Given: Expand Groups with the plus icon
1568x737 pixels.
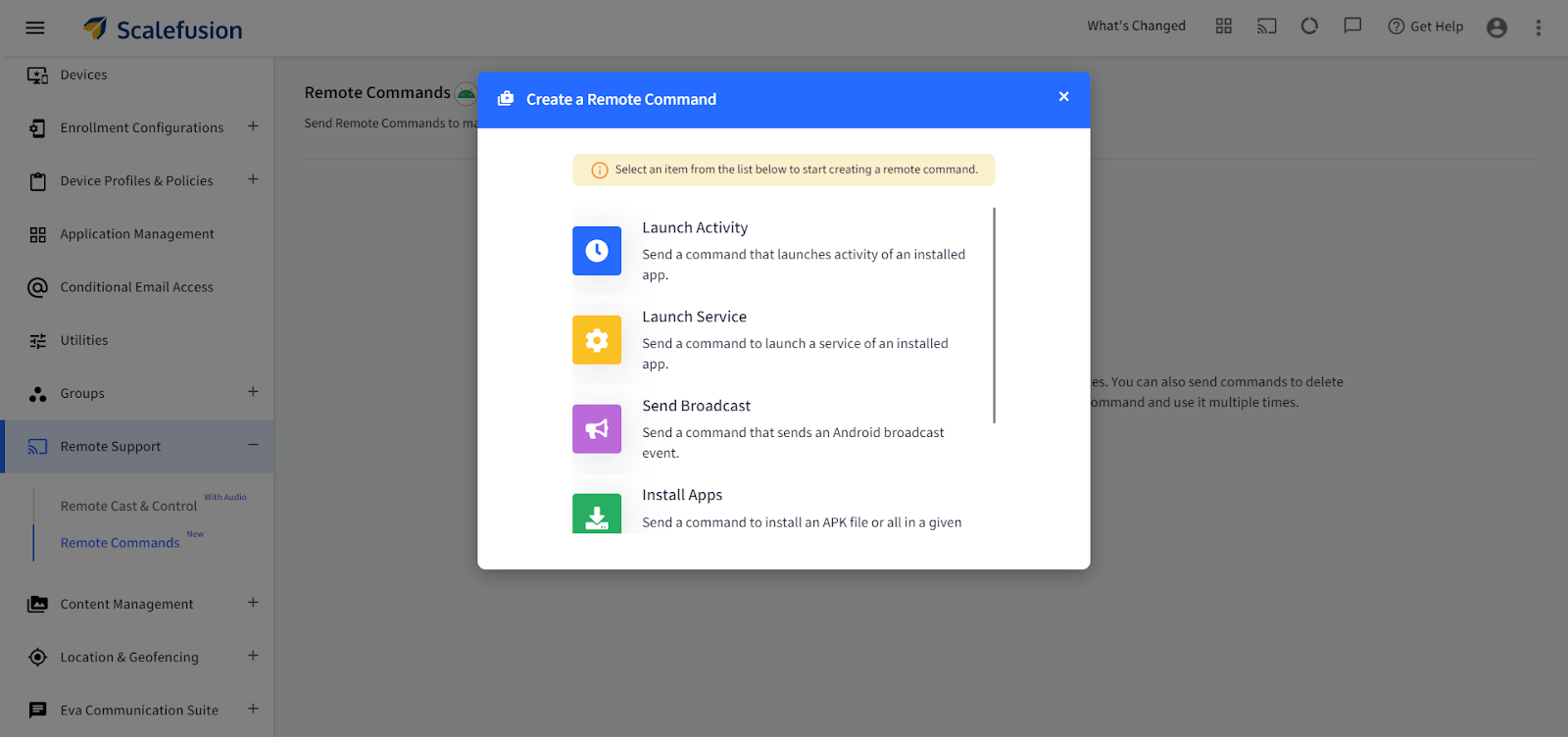Looking at the screenshot, I should tap(253, 392).
